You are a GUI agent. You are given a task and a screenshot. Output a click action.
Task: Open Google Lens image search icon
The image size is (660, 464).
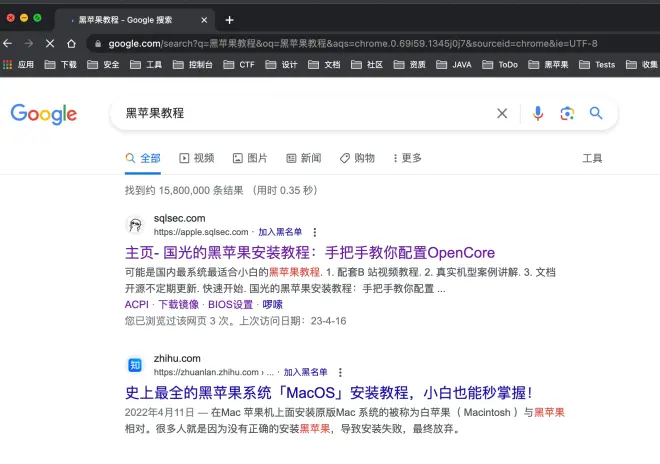[567, 113]
